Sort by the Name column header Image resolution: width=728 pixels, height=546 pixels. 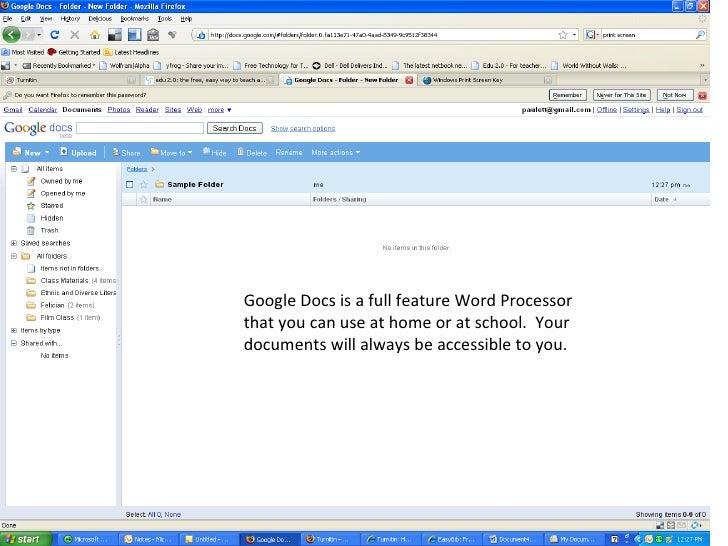[x=162, y=199]
